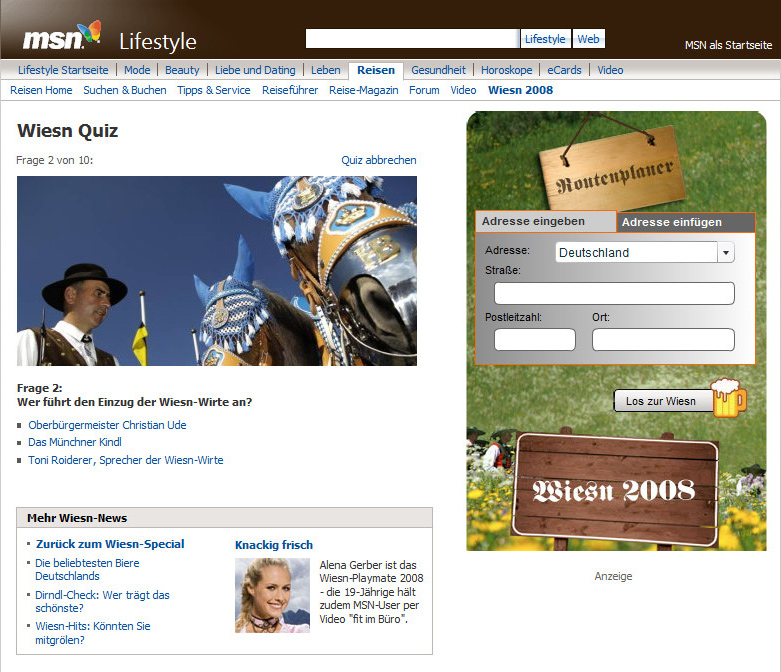The image size is (781, 672).
Task: Choose answer Toni Roiderer, Sprecher der Wiesn-Wirte
Action: (126, 460)
